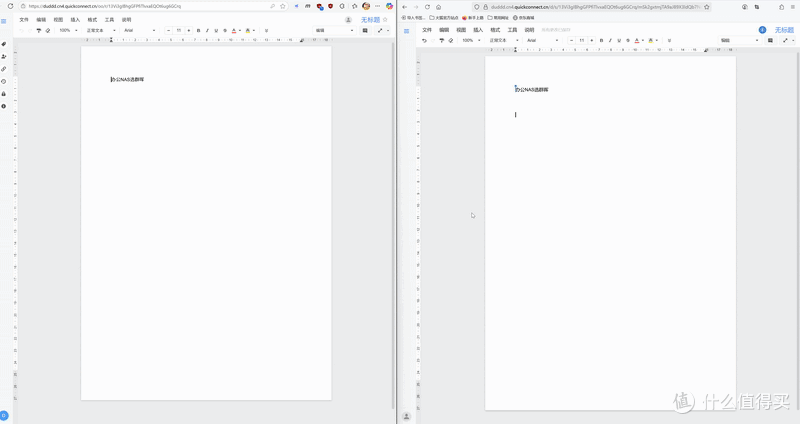Image resolution: width=800 pixels, height=424 pixels.
Task: Go to home page in right browser
Action: (438, 7)
